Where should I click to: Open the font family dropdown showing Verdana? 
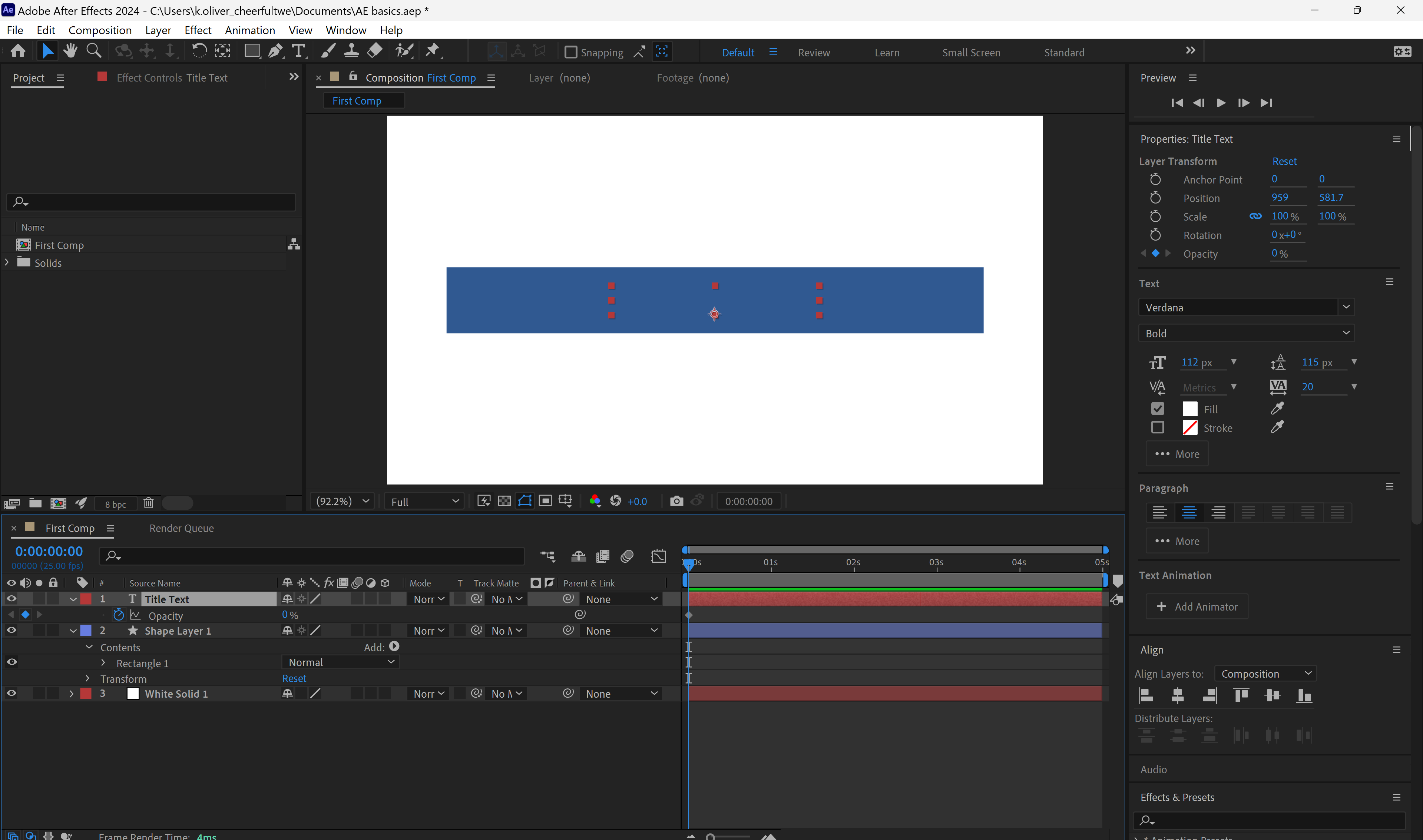[1346, 307]
